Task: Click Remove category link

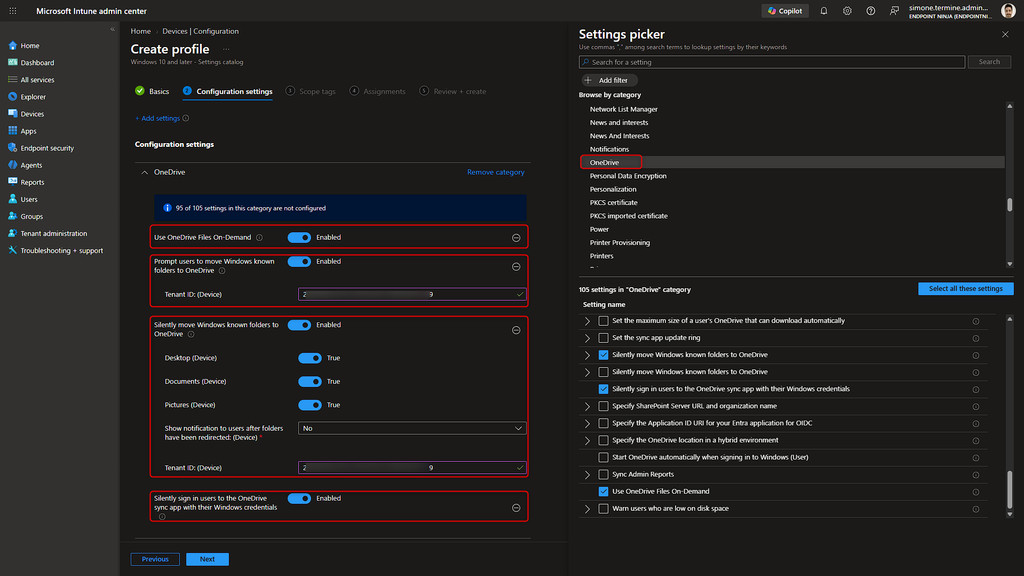Action: pyautogui.click(x=496, y=172)
